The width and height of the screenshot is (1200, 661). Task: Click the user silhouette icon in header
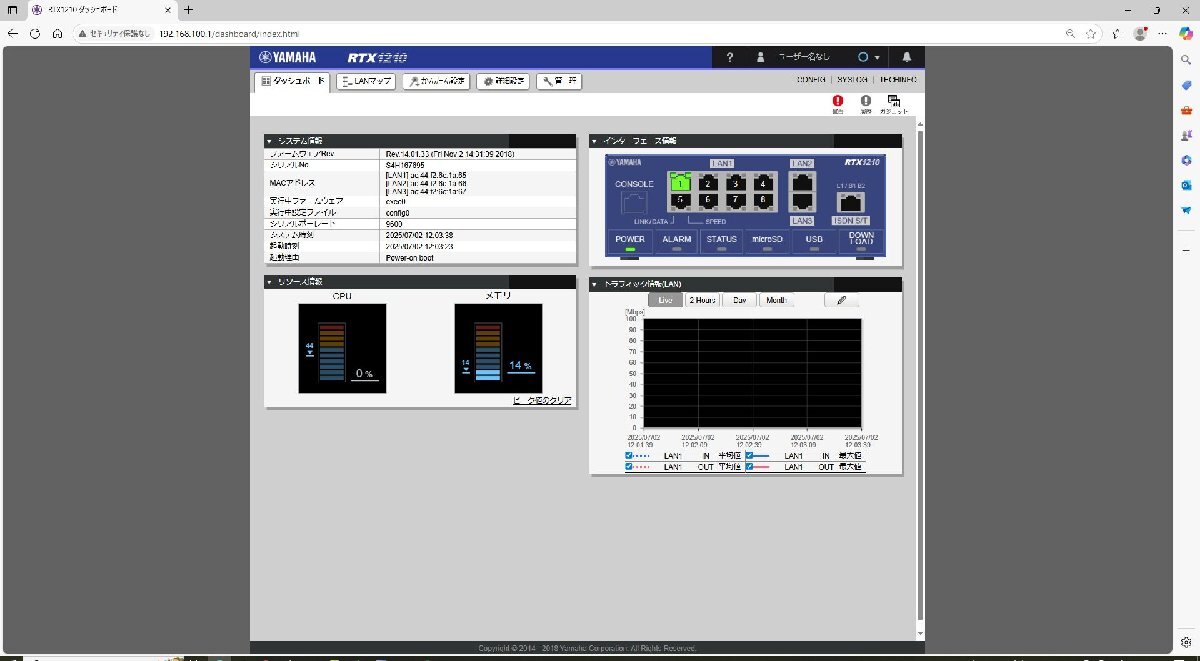(x=761, y=57)
